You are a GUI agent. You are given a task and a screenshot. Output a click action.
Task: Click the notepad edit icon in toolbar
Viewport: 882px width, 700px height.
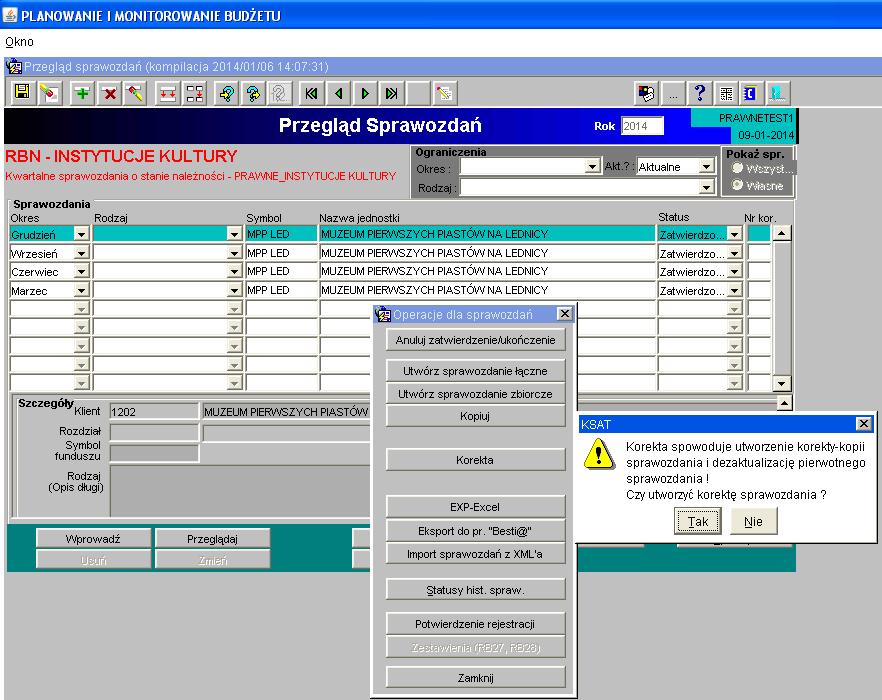coord(444,92)
